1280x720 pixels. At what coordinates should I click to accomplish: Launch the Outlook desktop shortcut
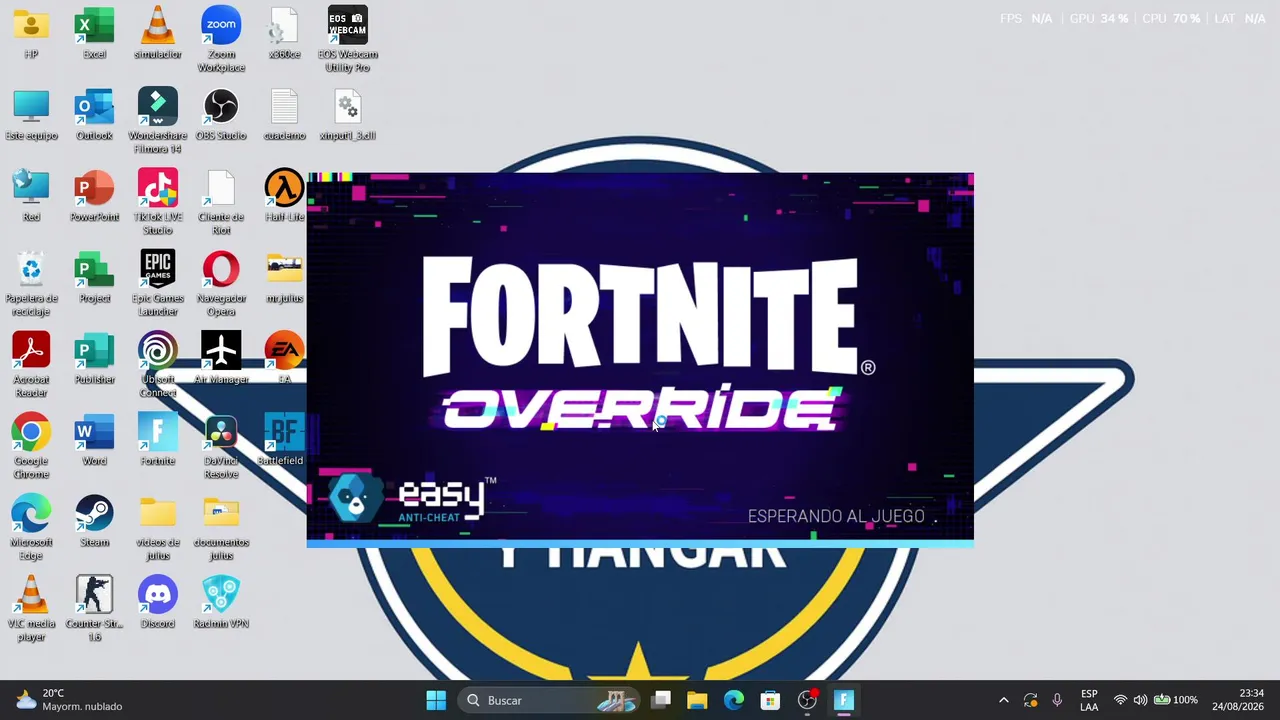[x=94, y=115]
